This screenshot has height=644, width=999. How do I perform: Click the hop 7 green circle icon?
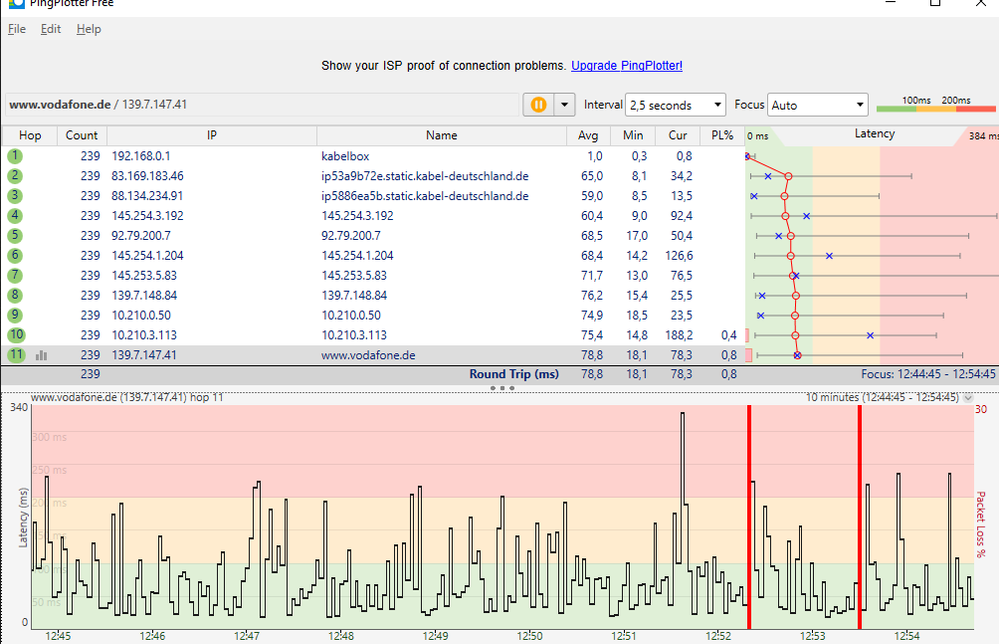tap(15, 275)
